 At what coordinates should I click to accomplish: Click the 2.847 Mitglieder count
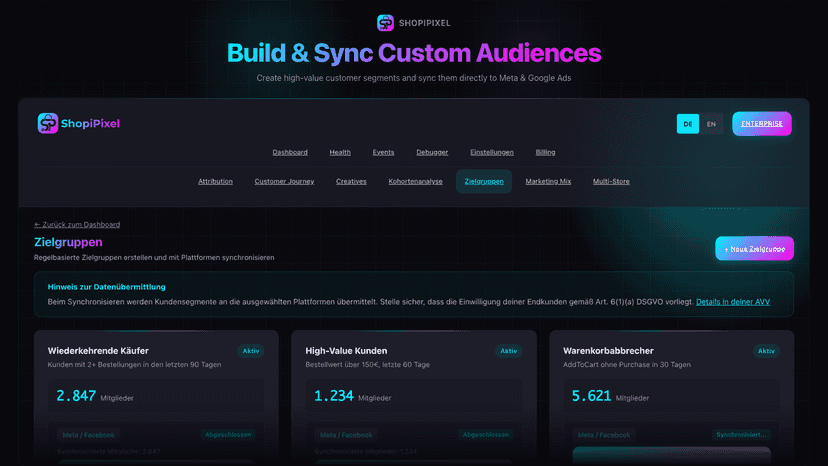pos(95,396)
